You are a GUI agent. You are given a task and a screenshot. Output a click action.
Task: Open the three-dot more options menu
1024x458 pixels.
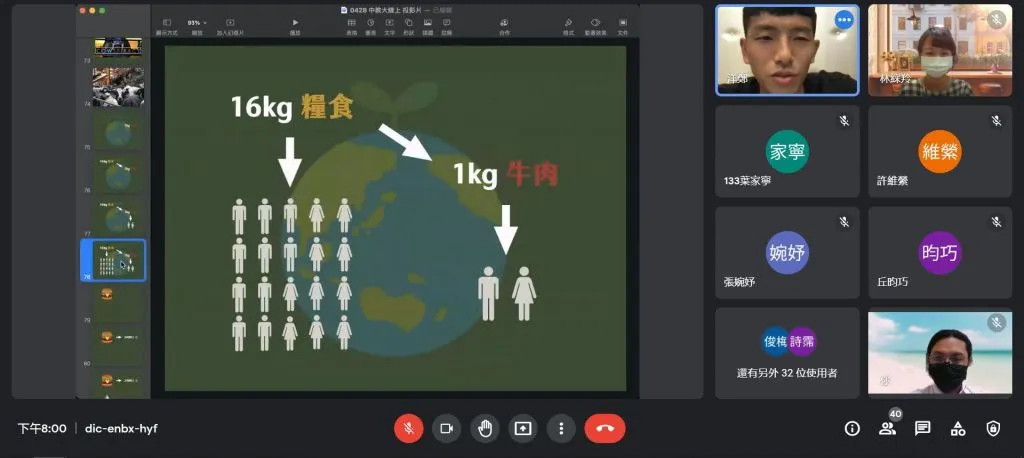pos(561,428)
